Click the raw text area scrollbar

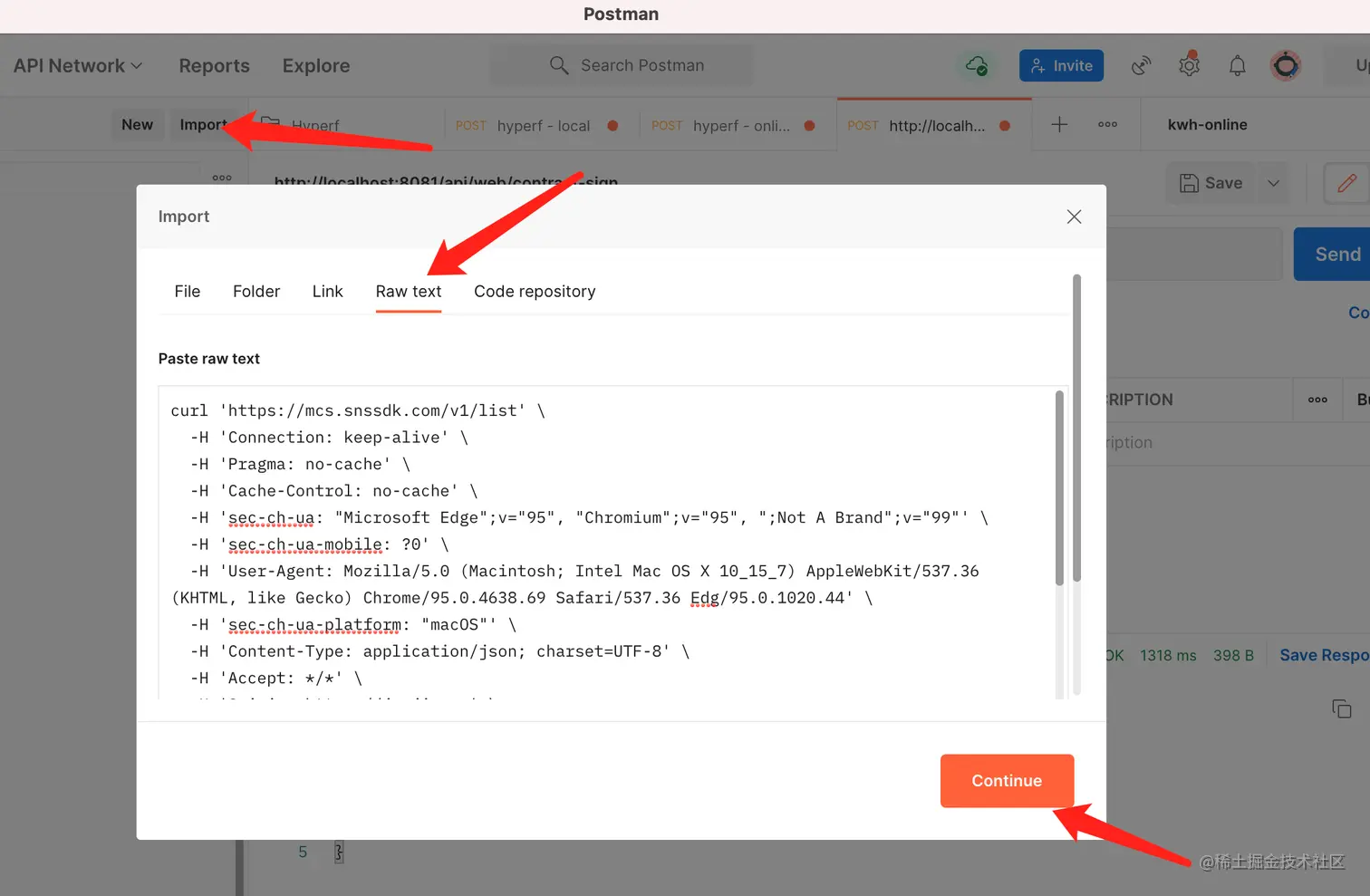(x=1059, y=489)
